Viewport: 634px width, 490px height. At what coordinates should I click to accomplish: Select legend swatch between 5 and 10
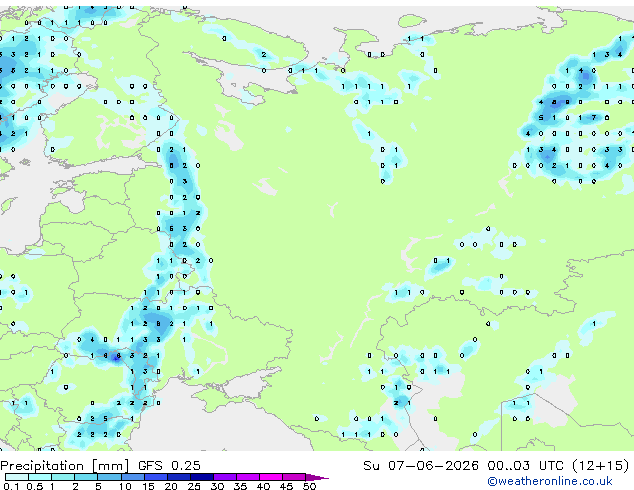pos(110,477)
